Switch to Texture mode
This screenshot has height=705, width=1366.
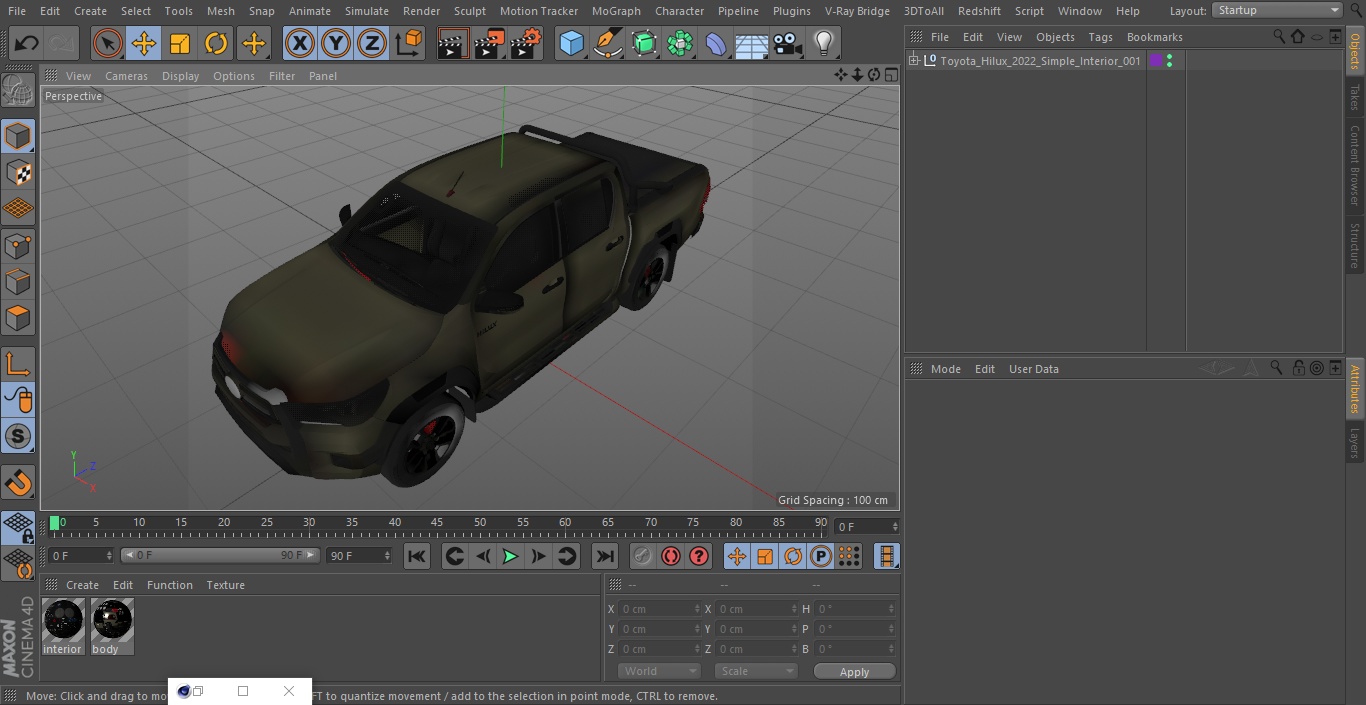[18, 172]
